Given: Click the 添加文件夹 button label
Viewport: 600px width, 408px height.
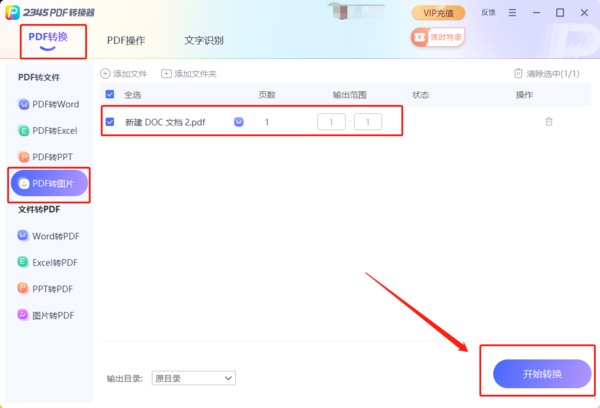Looking at the screenshot, I should click(196, 74).
